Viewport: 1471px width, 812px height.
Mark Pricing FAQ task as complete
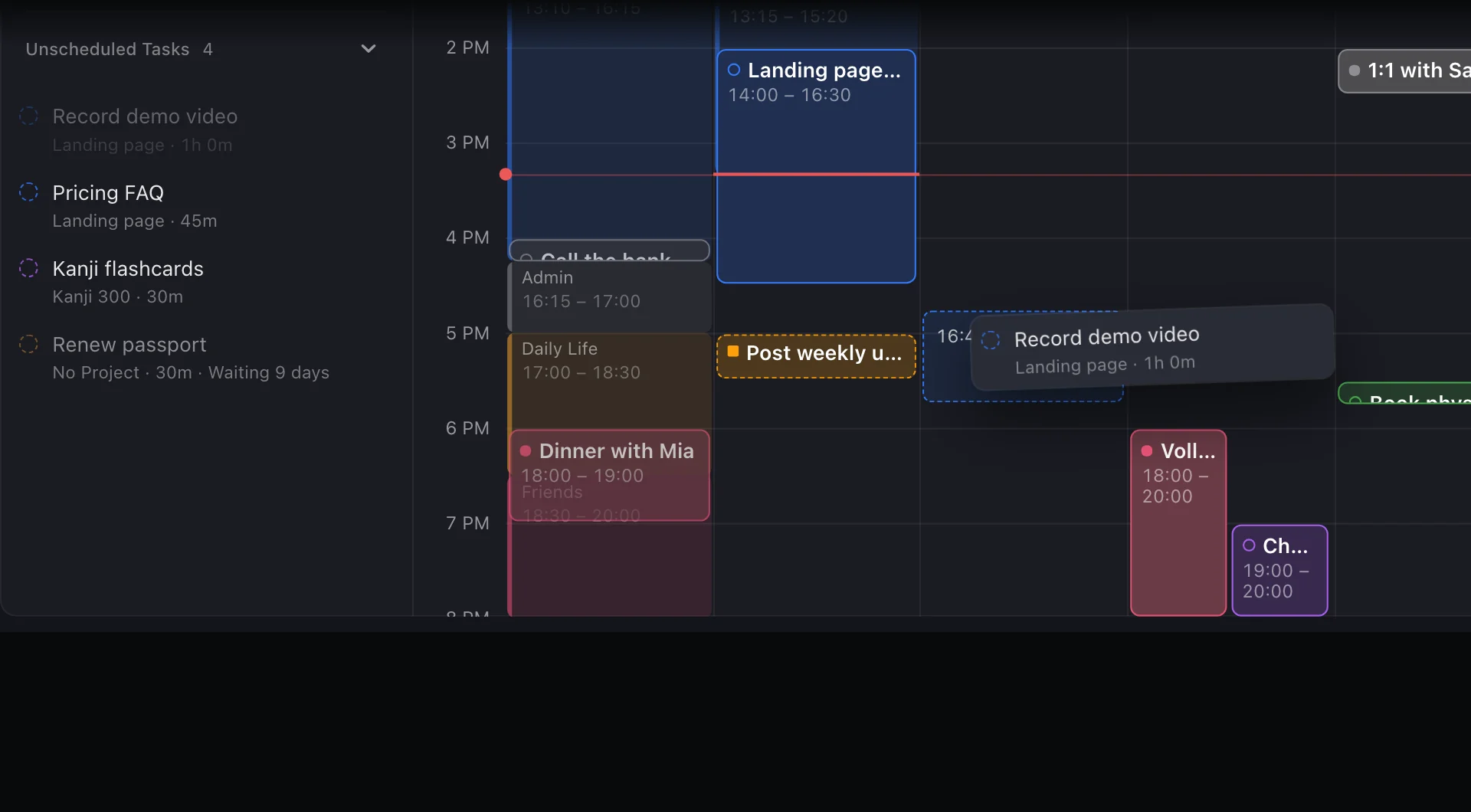click(28, 192)
